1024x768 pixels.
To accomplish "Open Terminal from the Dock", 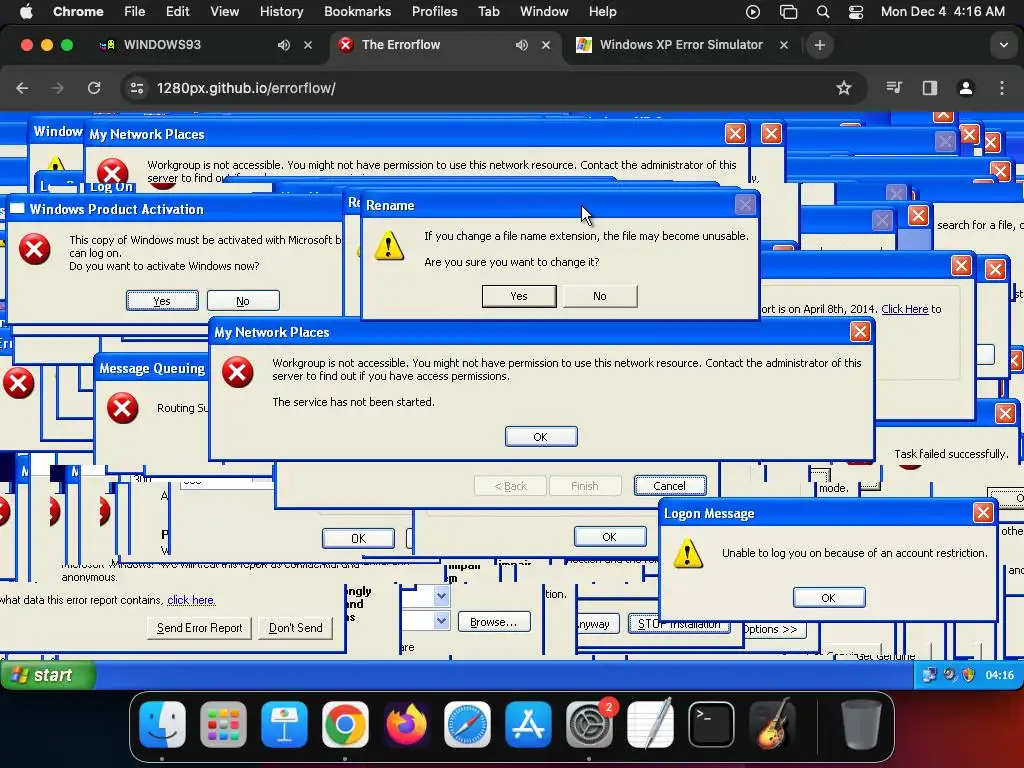I will point(711,724).
